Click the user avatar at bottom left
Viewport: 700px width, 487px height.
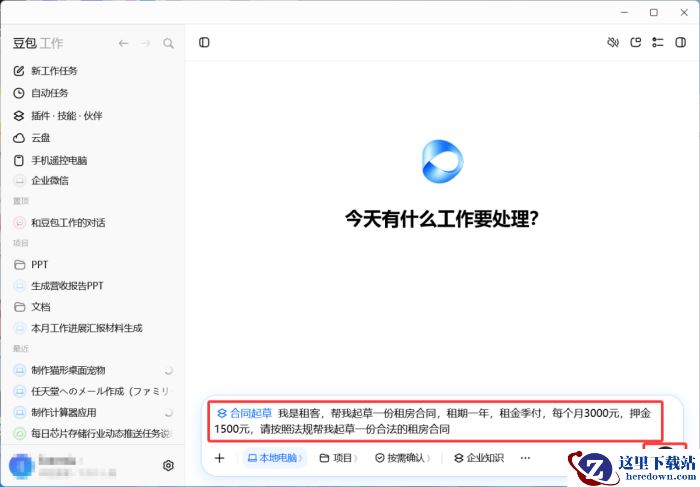point(21,466)
